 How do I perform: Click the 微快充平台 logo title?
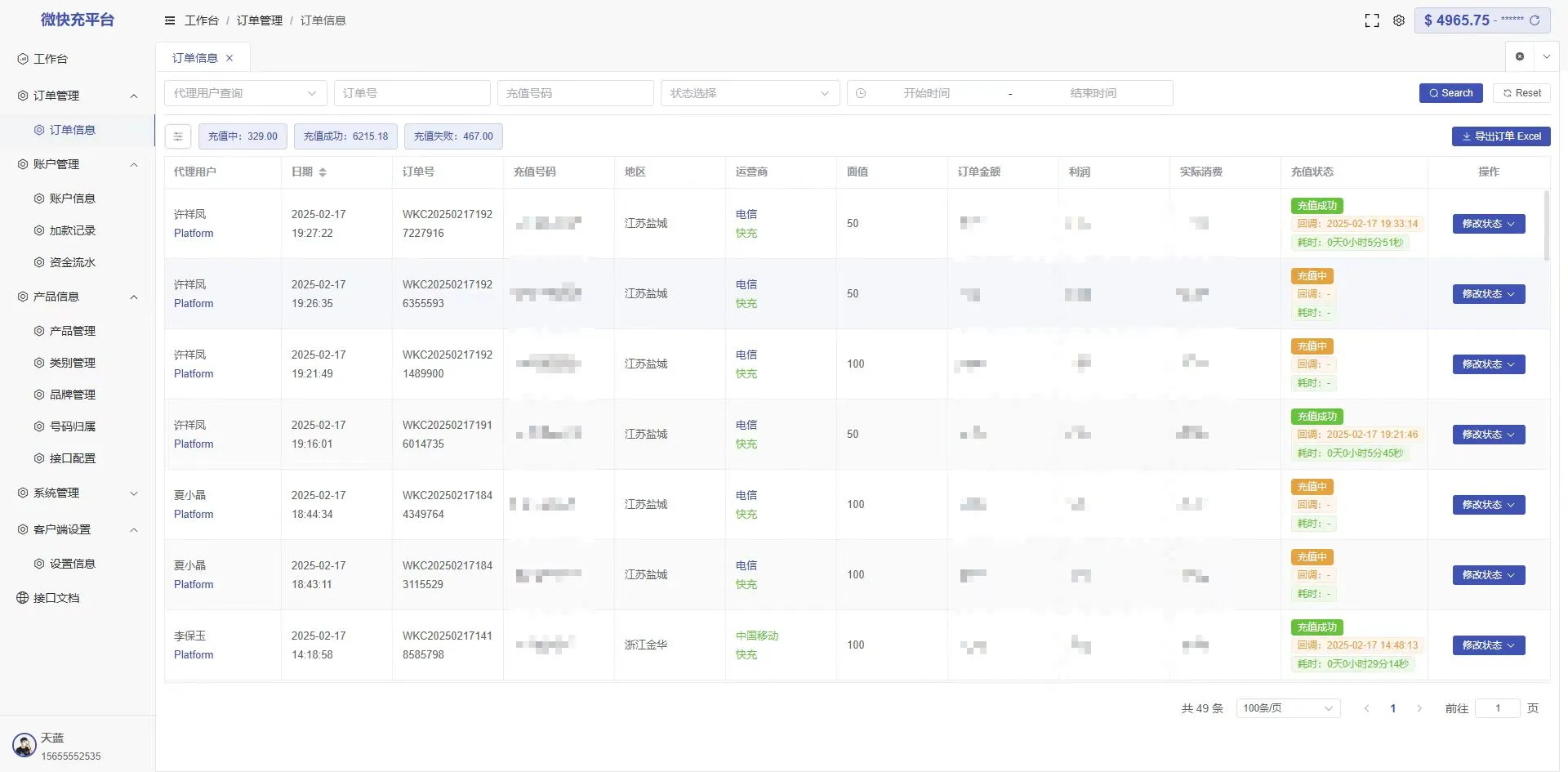point(78,20)
